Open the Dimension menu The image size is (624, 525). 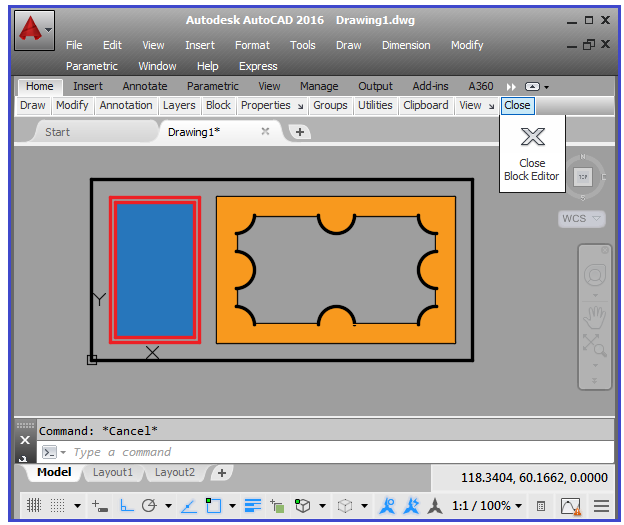tap(405, 45)
